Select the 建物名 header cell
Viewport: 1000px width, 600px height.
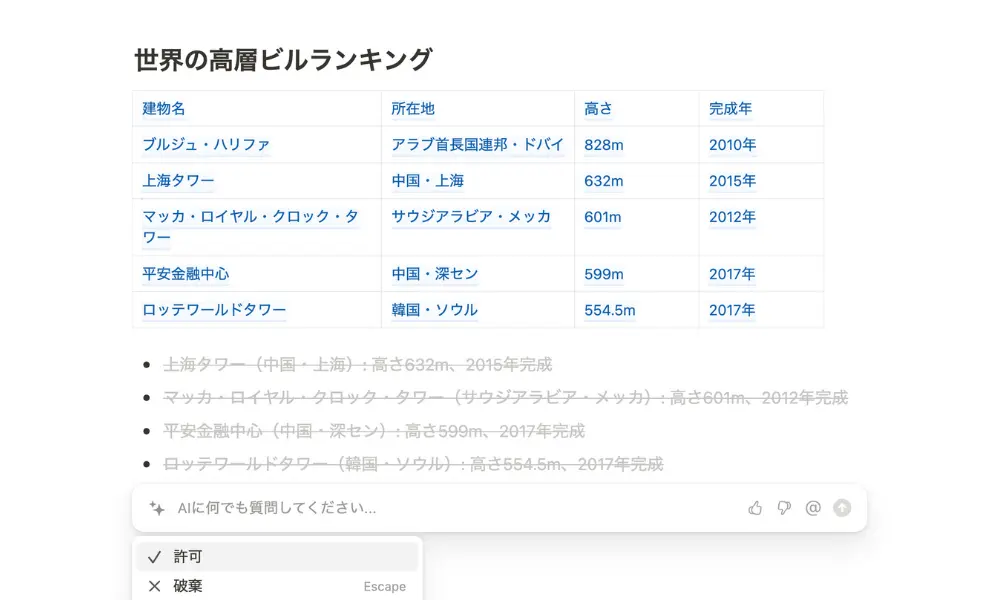[x=257, y=108]
